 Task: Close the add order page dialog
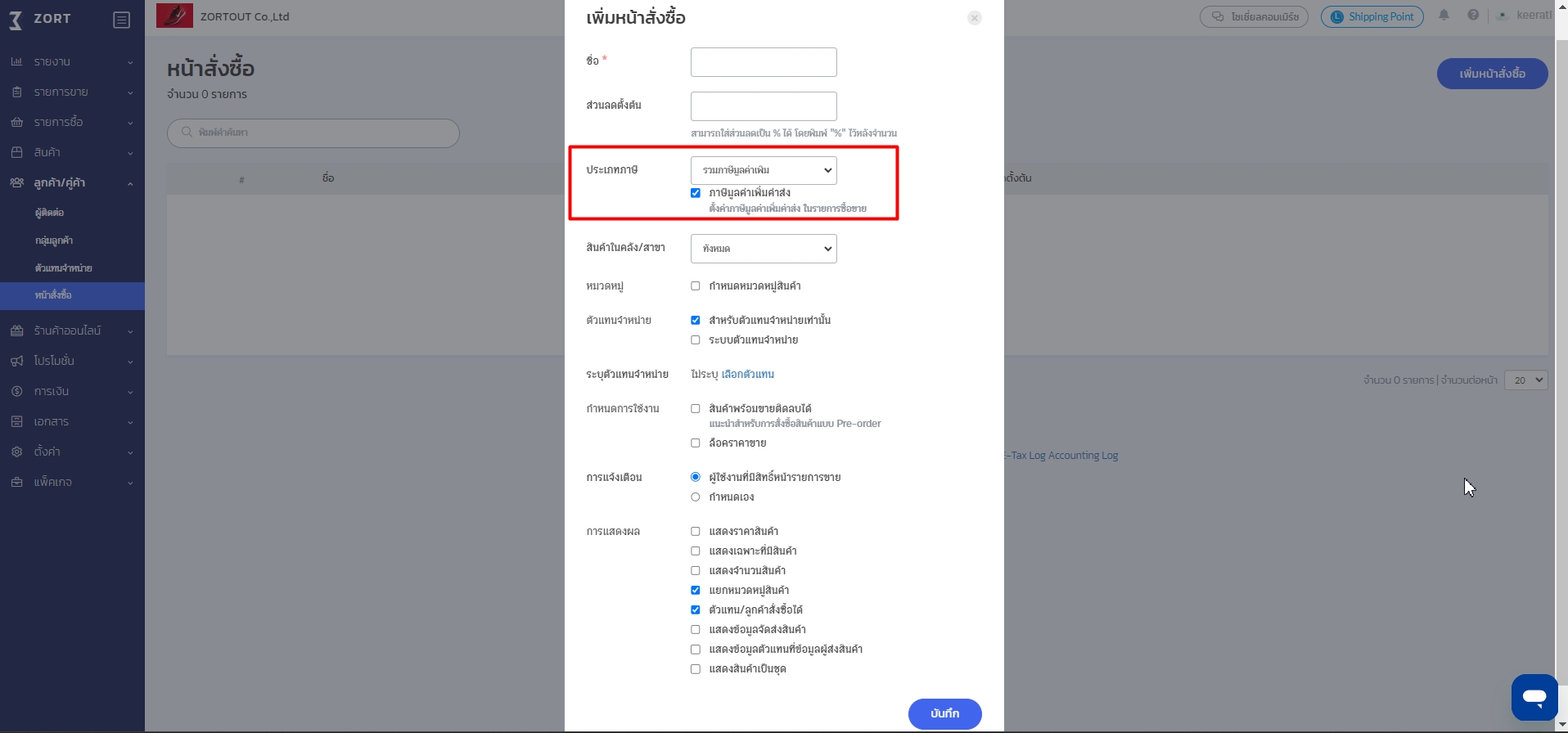[974, 18]
